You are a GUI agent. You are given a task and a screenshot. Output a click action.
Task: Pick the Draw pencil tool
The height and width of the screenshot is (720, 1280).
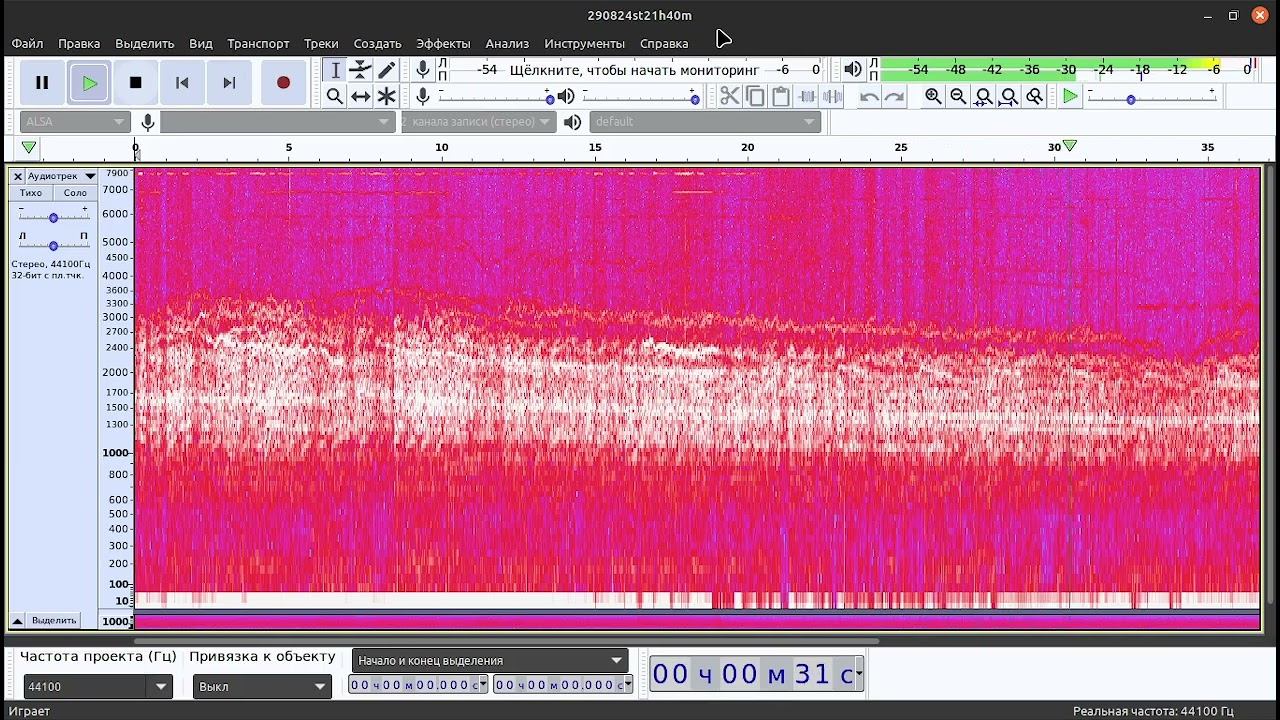[386, 70]
